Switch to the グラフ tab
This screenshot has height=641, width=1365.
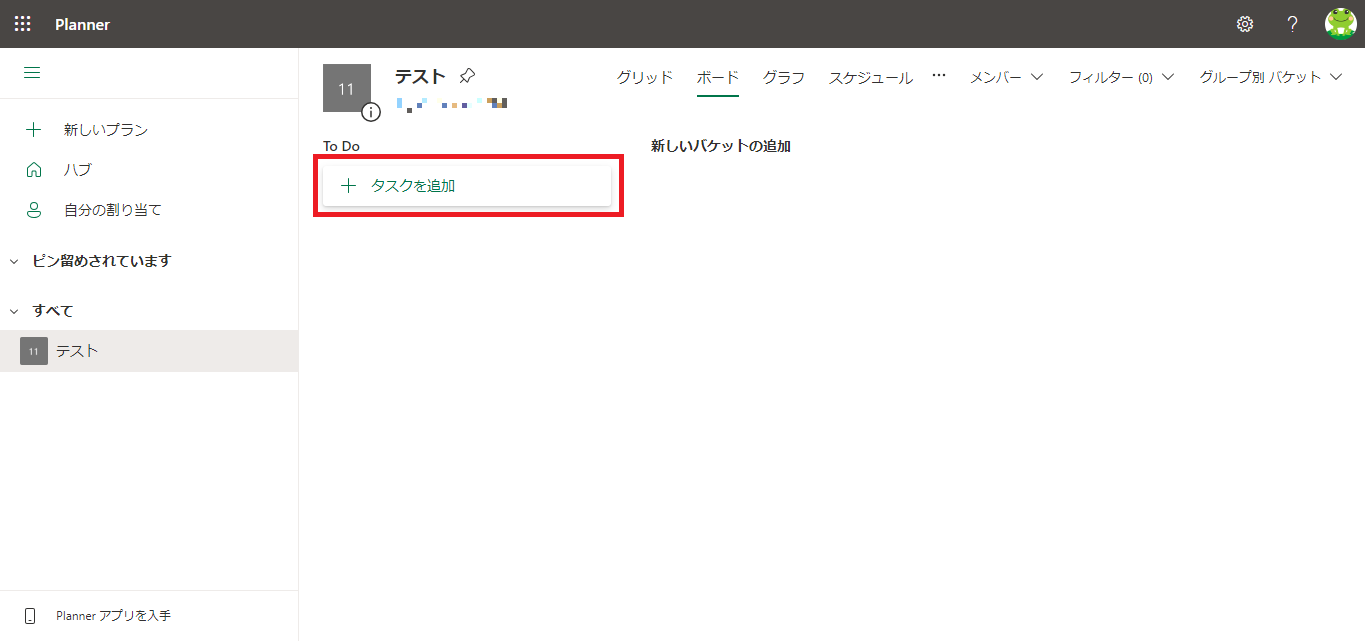point(783,77)
